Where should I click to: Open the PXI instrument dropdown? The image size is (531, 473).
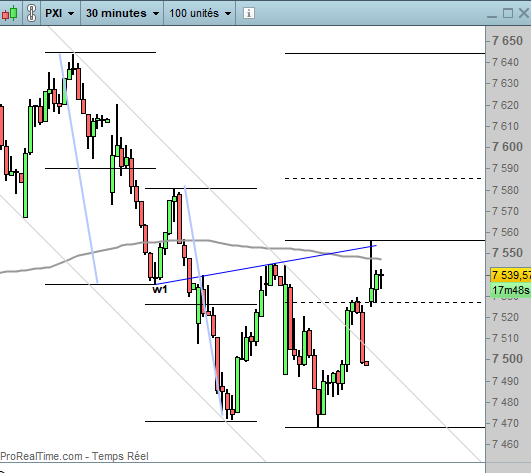[x=60, y=13]
